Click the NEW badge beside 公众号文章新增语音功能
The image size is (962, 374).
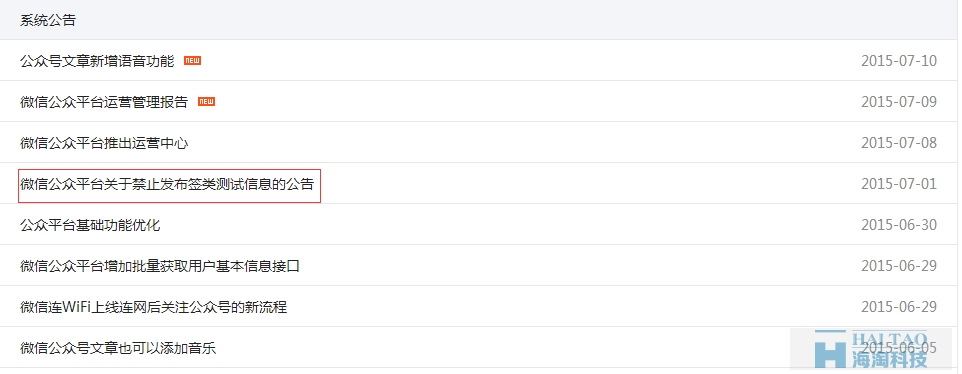(x=193, y=61)
